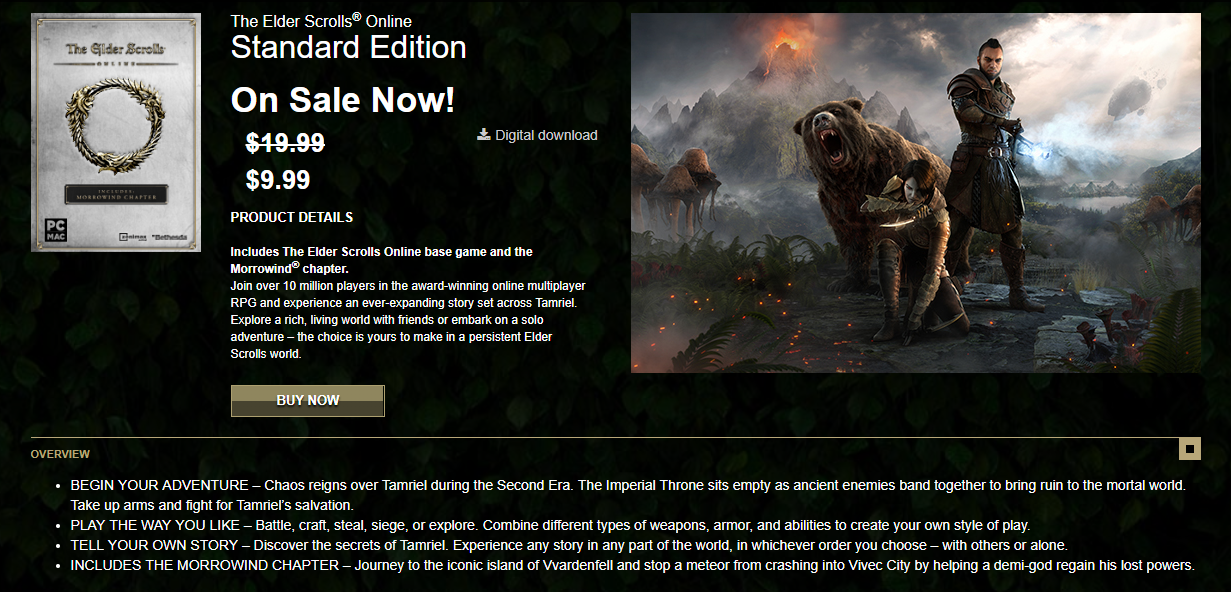Click the $9.99 sale price
Screen dimensions: 1231x592
[278, 180]
